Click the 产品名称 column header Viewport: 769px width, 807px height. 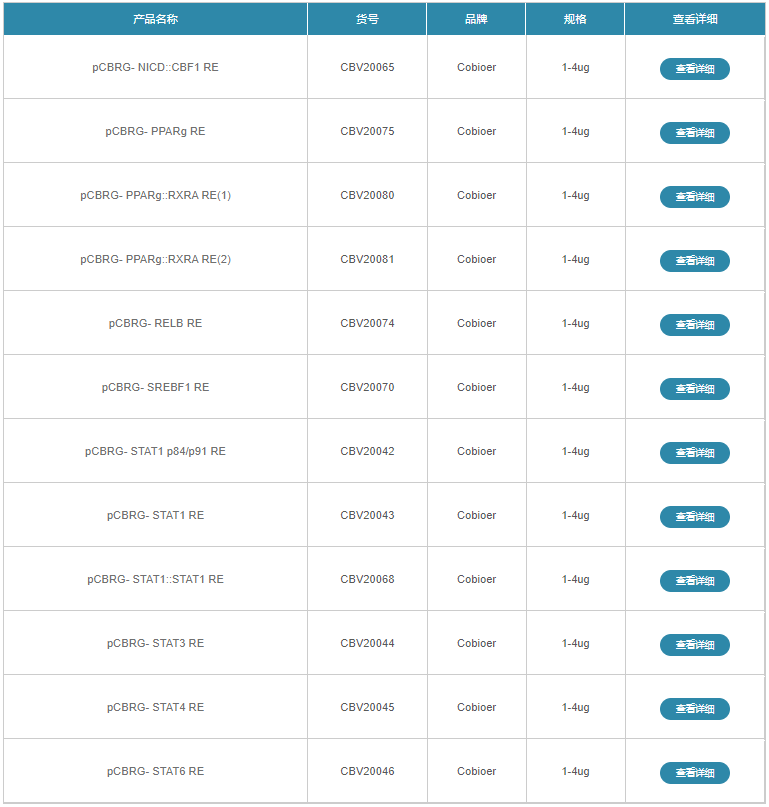point(155,19)
